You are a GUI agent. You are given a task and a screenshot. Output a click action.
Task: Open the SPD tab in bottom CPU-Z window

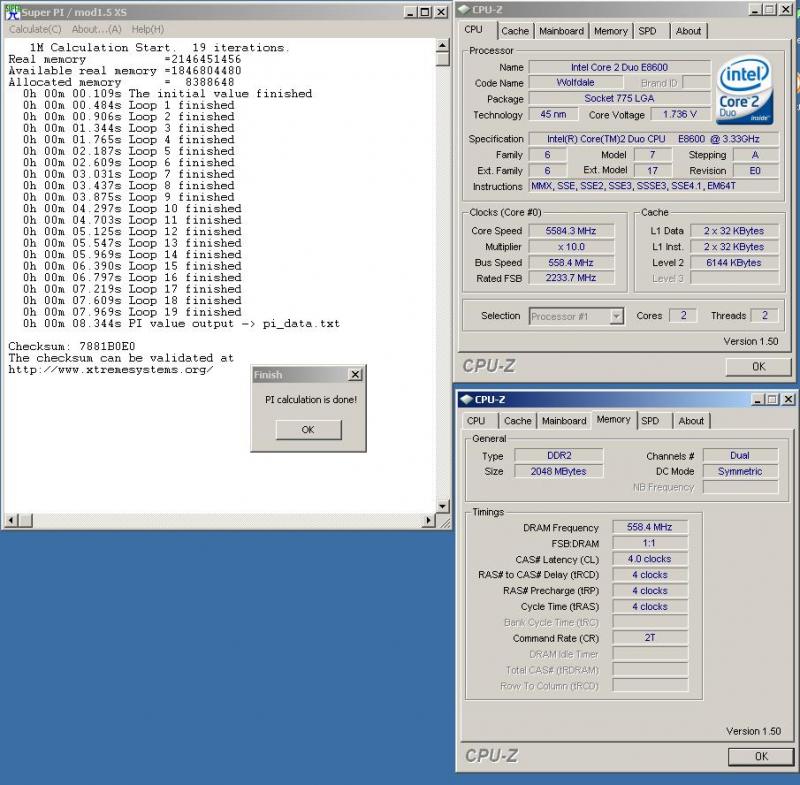coord(651,421)
